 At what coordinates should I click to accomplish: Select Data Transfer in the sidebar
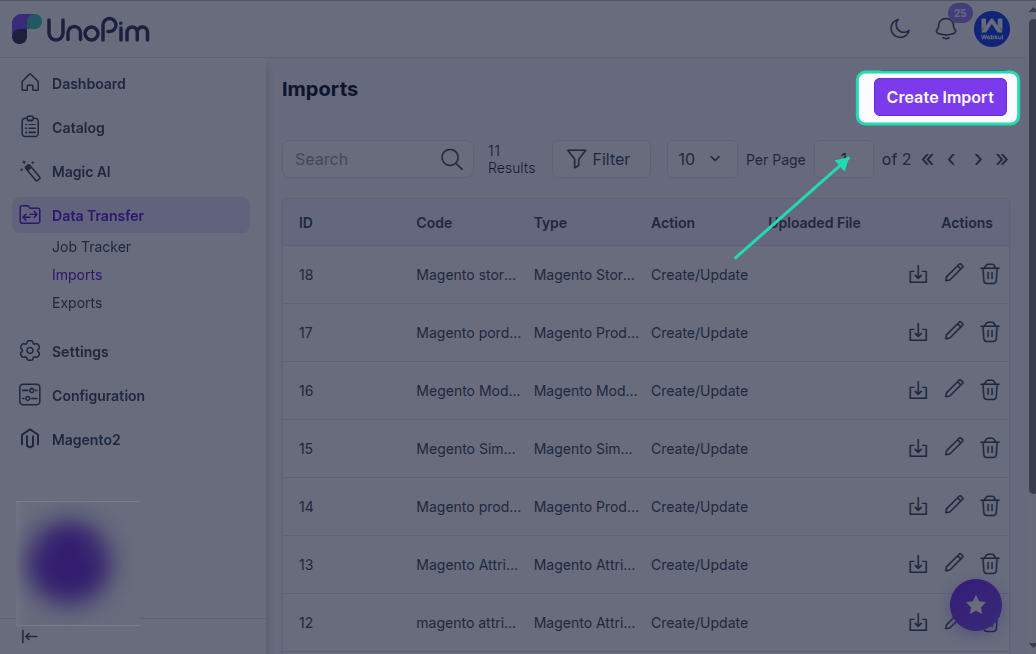click(131, 215)
